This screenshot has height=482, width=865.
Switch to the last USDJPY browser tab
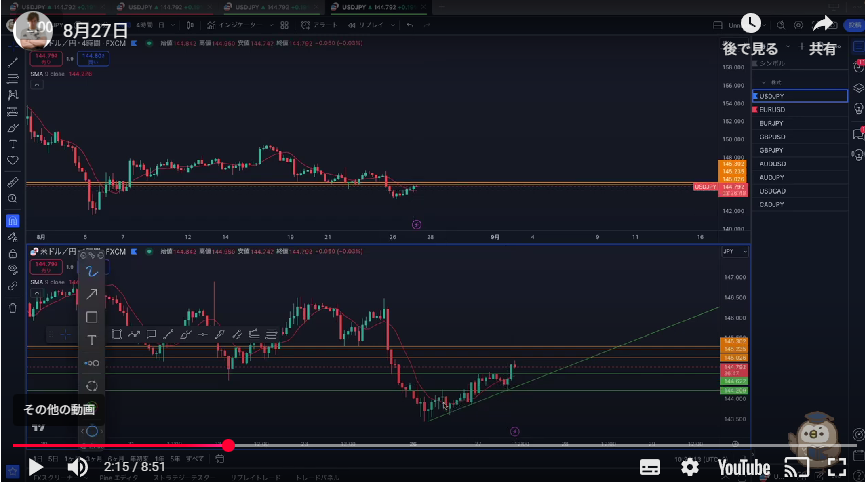[375, 7]
